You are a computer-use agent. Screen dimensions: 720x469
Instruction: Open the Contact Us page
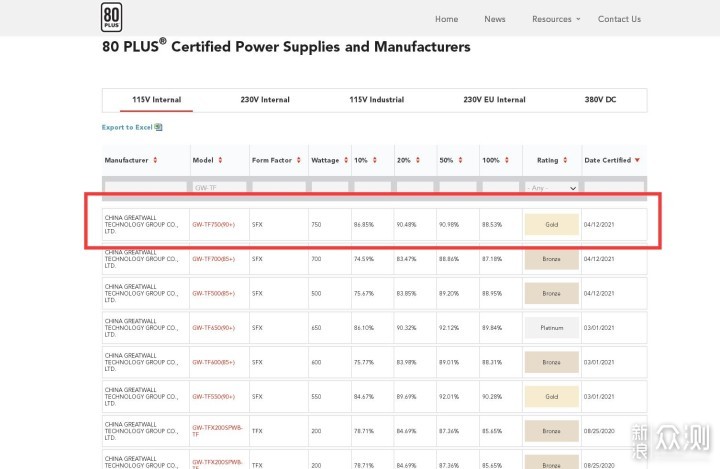619,19
